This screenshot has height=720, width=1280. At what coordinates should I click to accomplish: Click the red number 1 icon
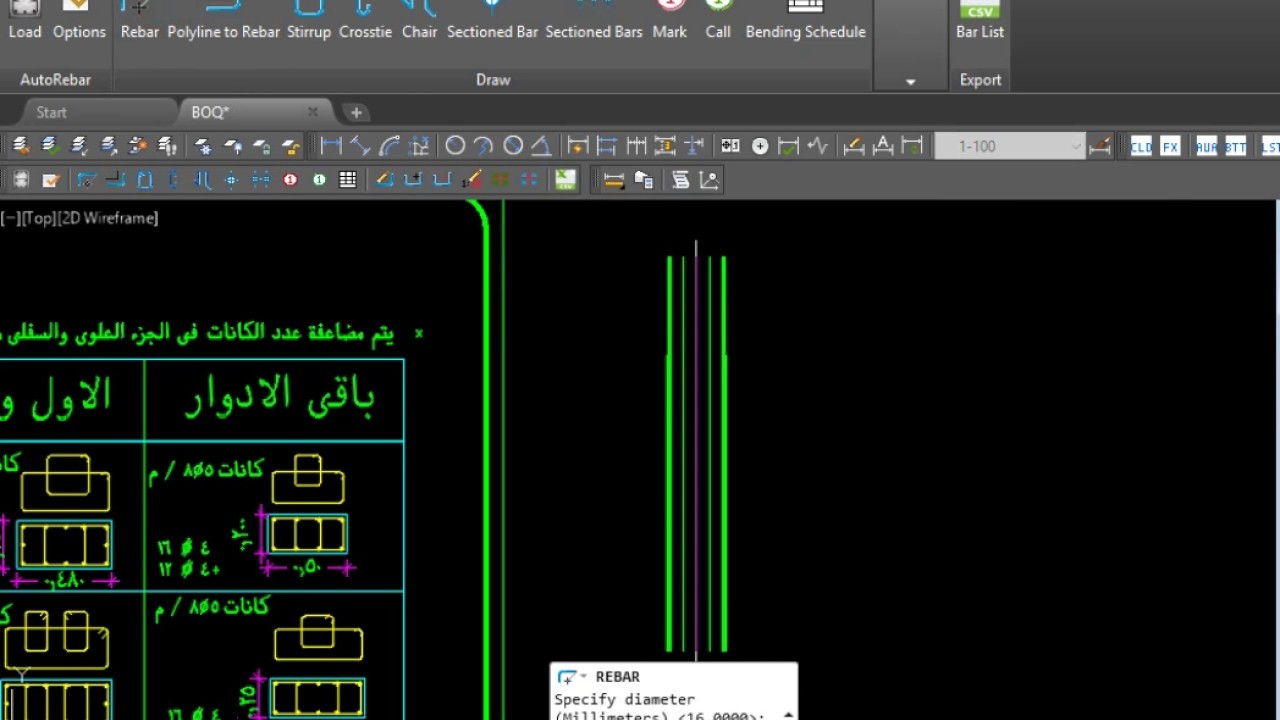click(290, 180)
